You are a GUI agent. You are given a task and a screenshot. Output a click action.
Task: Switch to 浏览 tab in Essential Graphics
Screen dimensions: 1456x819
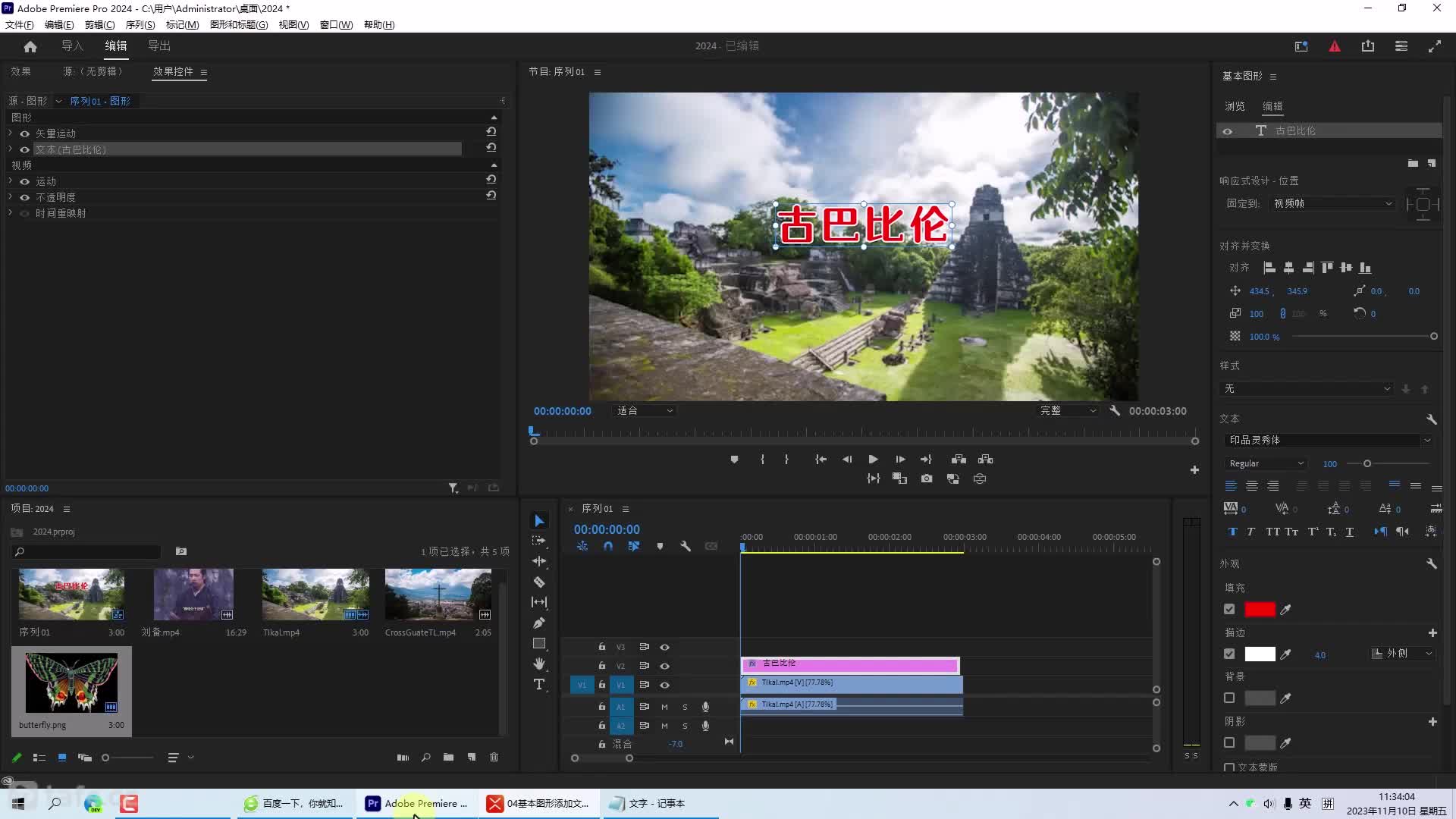[1235, 106]
